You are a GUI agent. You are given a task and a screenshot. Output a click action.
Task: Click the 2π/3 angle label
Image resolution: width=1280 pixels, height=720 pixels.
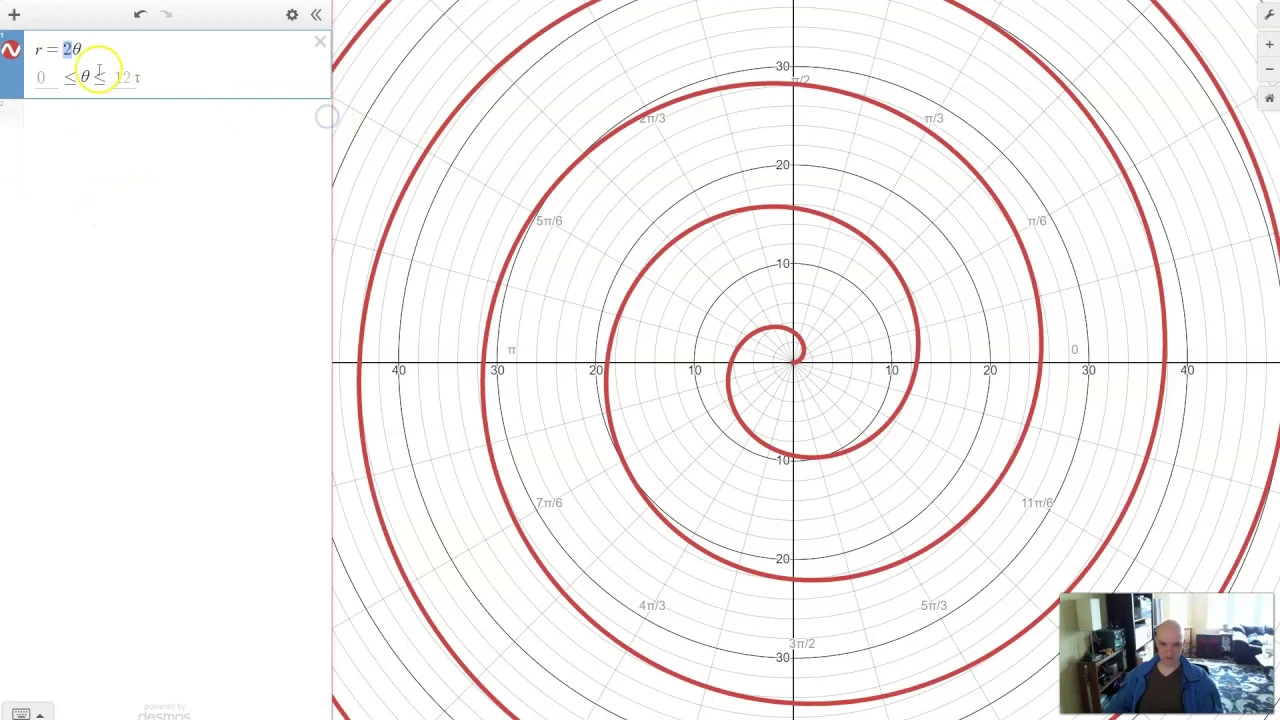652,118
